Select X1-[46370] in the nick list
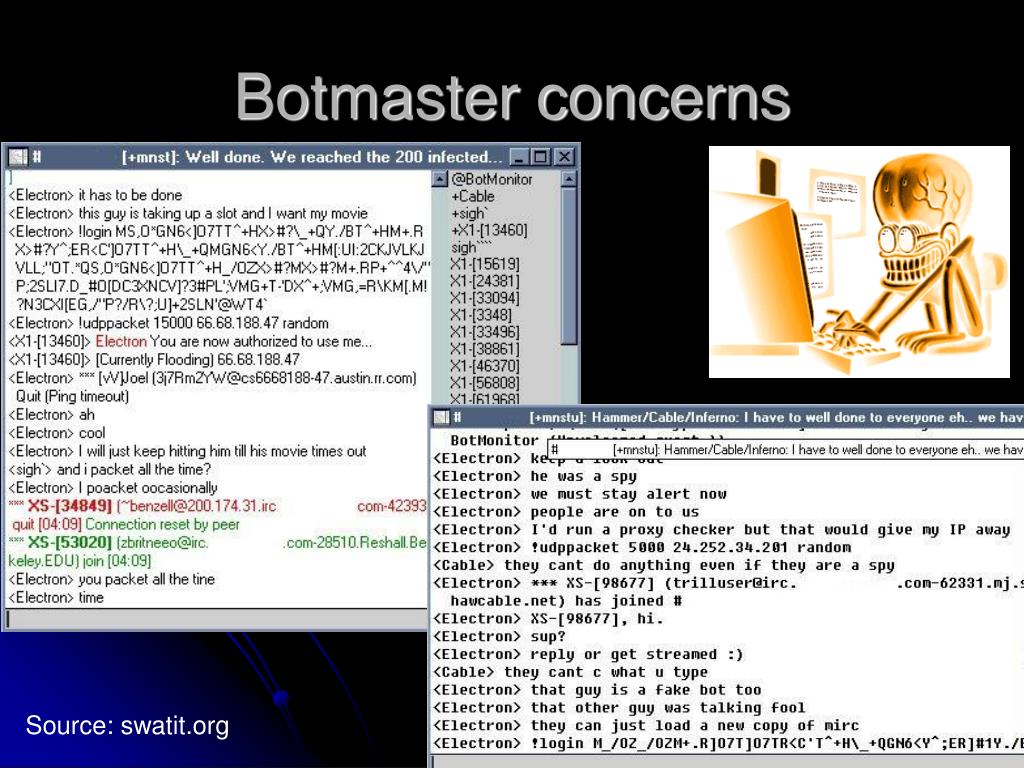 point(485,366)
